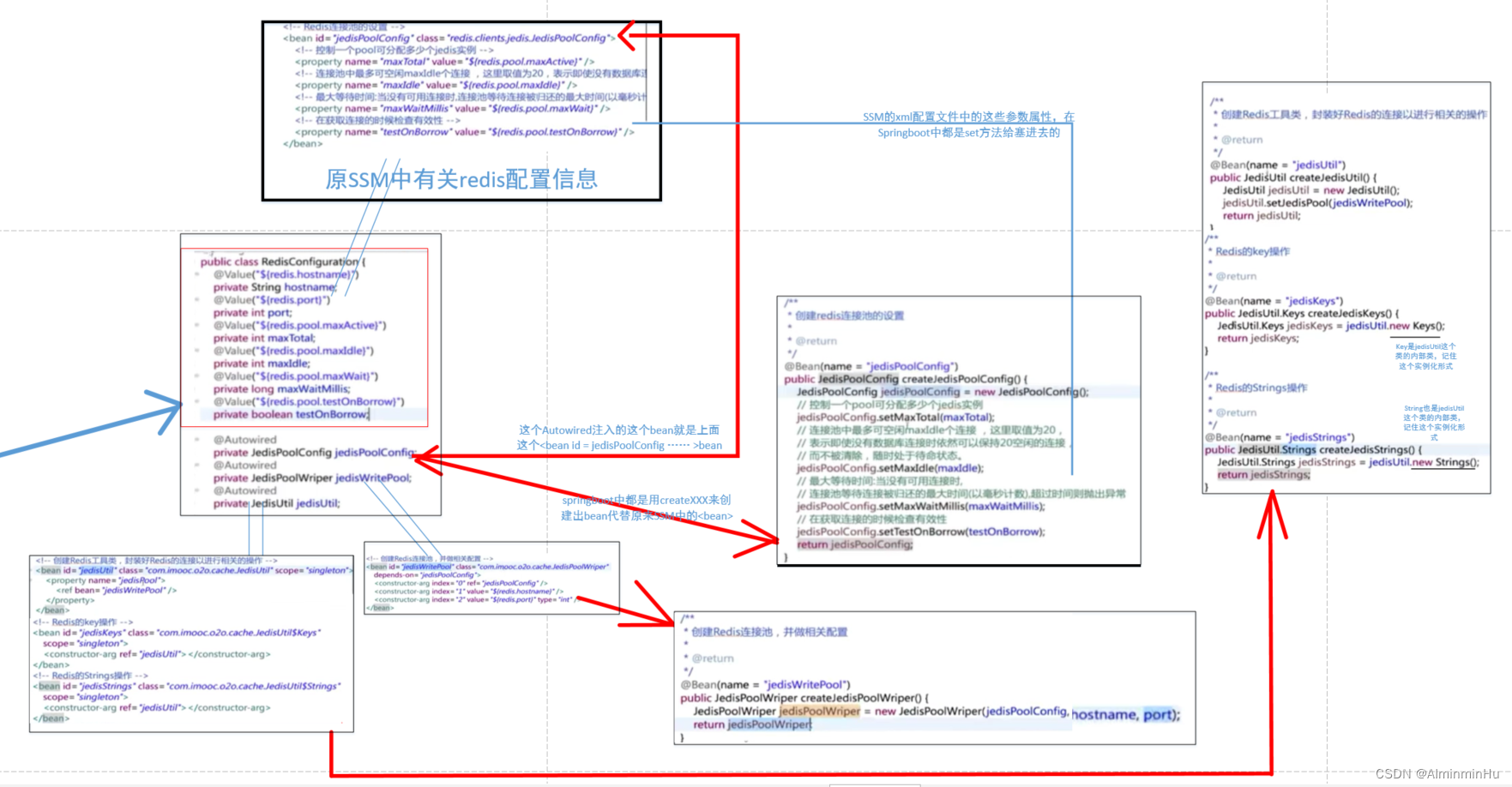Viewport: 1512px width, 787px height.
Task: Click the annotation @Value("${redis.port}")
Action: (272, 300)
